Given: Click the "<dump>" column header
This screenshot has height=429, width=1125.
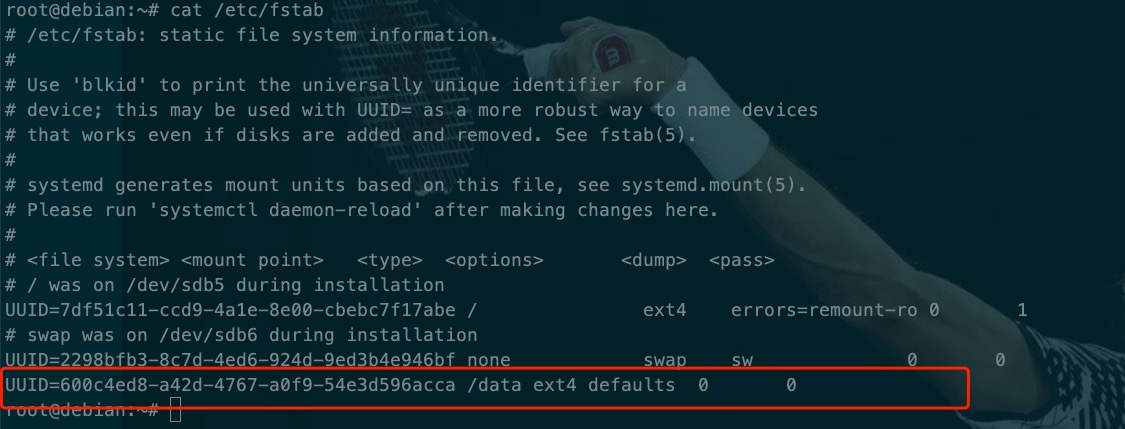Looking at the screenshot, I should point(653,260).
